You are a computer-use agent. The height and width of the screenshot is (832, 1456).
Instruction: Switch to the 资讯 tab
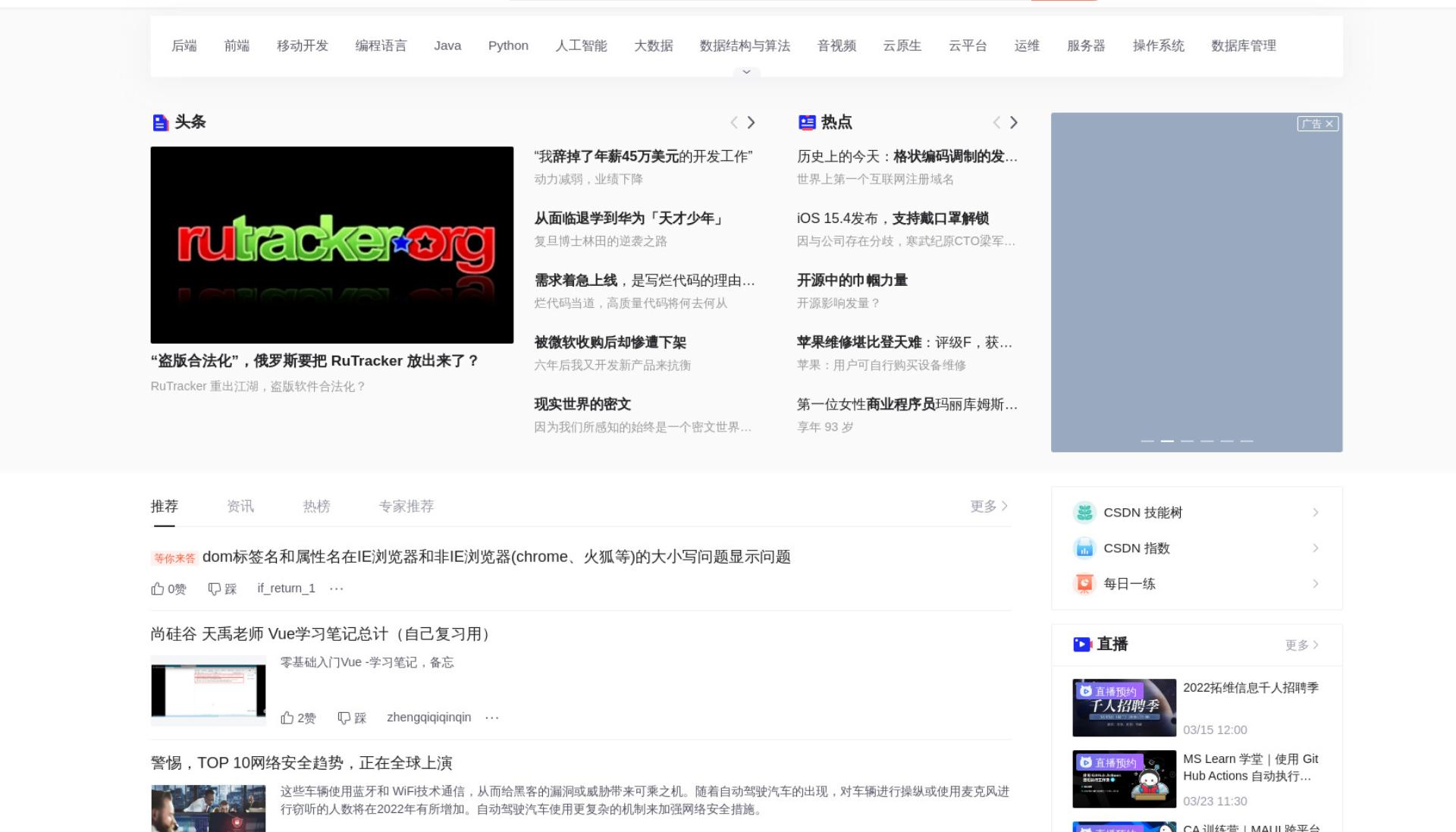pos(240,506)
